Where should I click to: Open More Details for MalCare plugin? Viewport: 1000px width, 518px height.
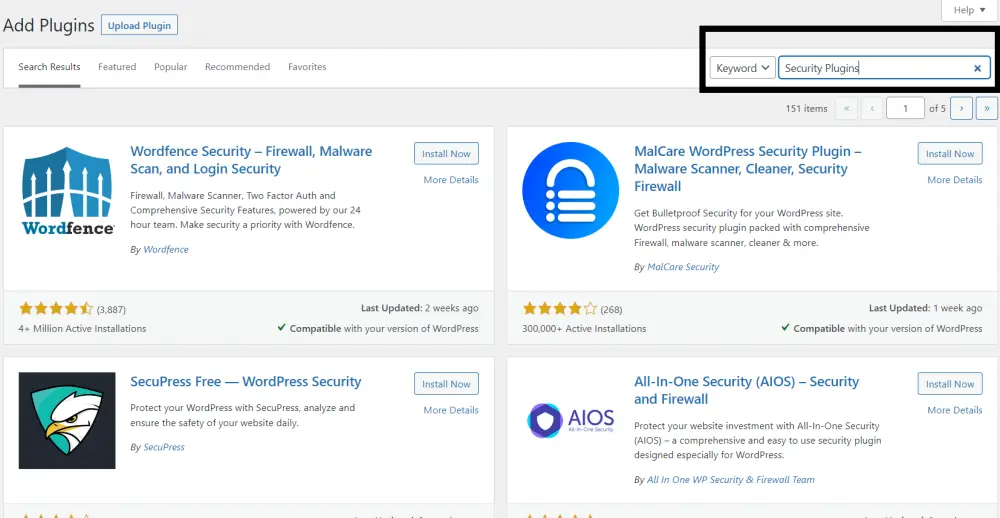tap(955, 180)
